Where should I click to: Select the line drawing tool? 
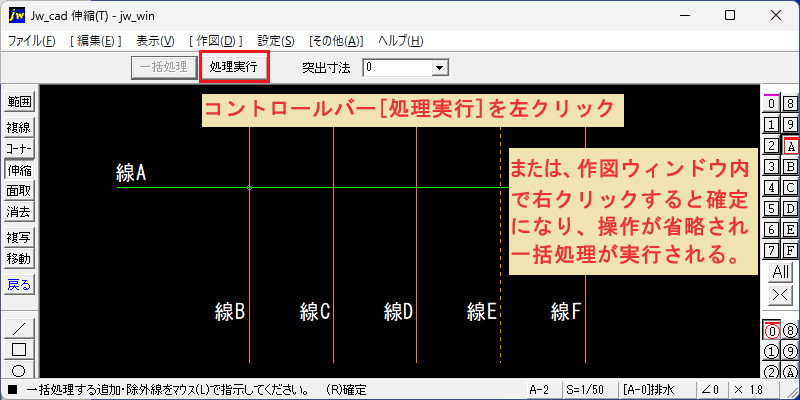tap(19, 328)
